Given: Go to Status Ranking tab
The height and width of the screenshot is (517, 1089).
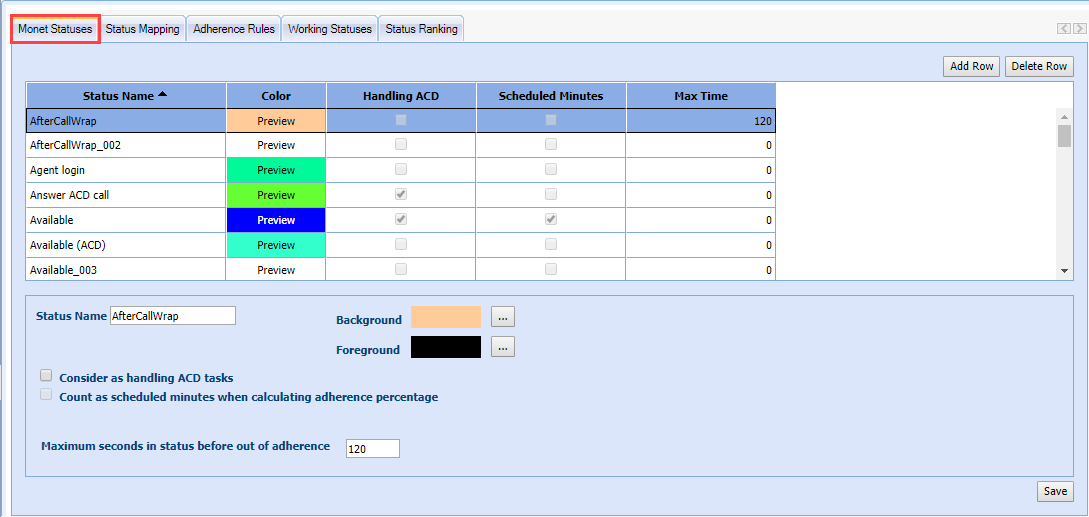Looking at the screenshot, I should coord(421,29).
